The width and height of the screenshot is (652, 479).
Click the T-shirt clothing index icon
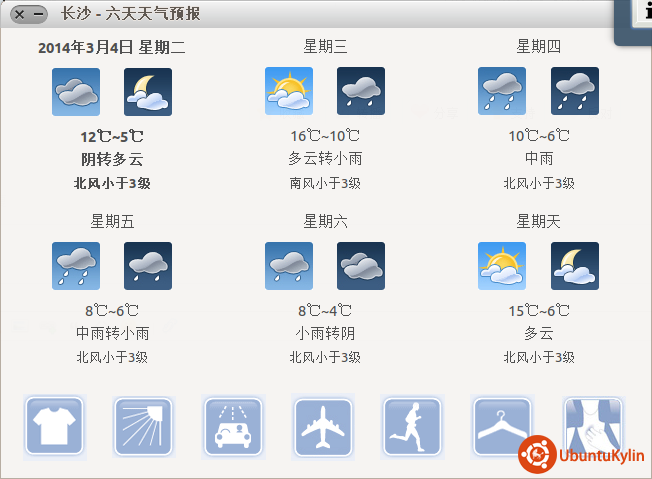pos(54,427)
